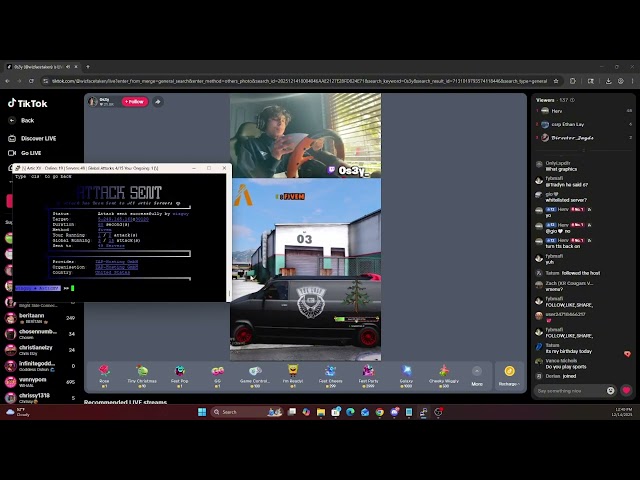Viewport: 640px width, 480px height.
Task: Open chosenumb... live in sidebar
Action: coord(40,334)
